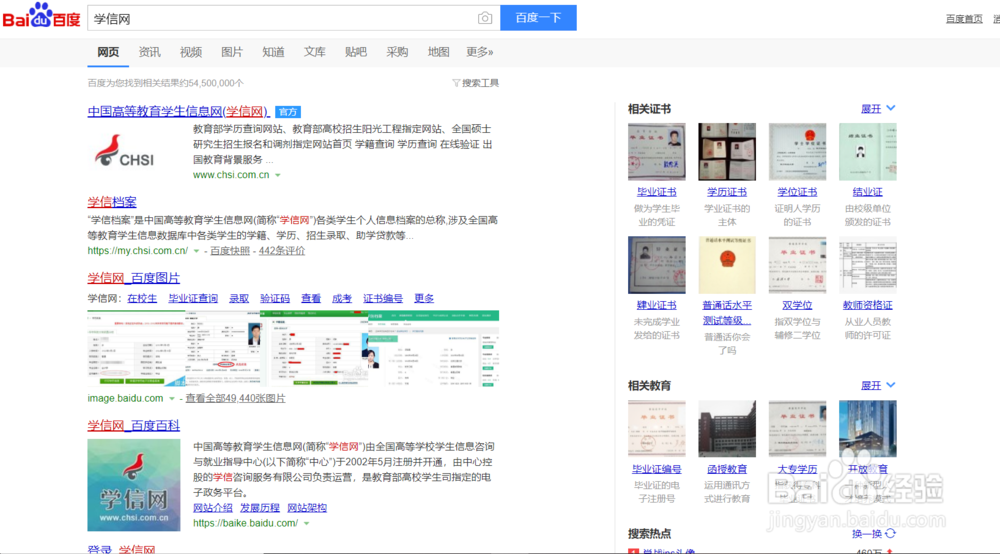Open the 大专学历 link

coord(797,469)
